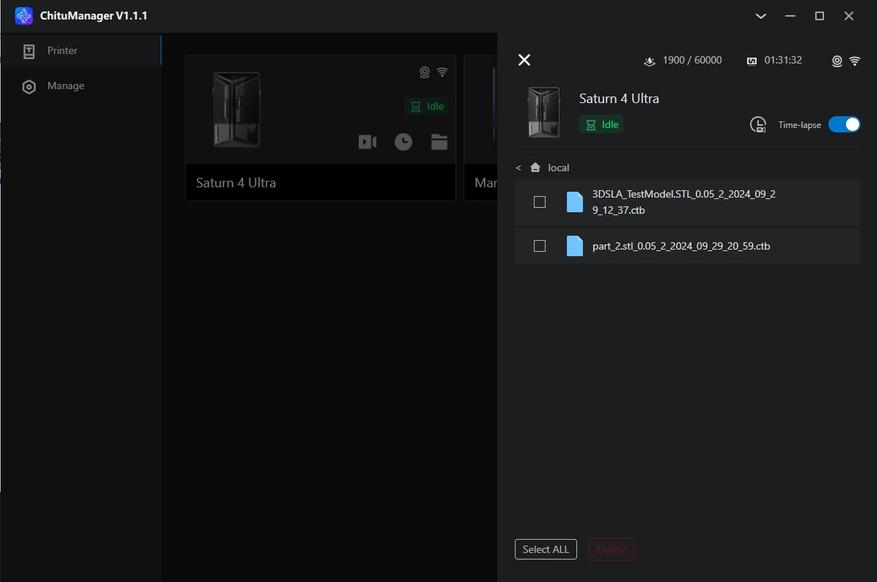Go back using the left chevron by local
Screen dimensions: 877x582
pos(518,168)
